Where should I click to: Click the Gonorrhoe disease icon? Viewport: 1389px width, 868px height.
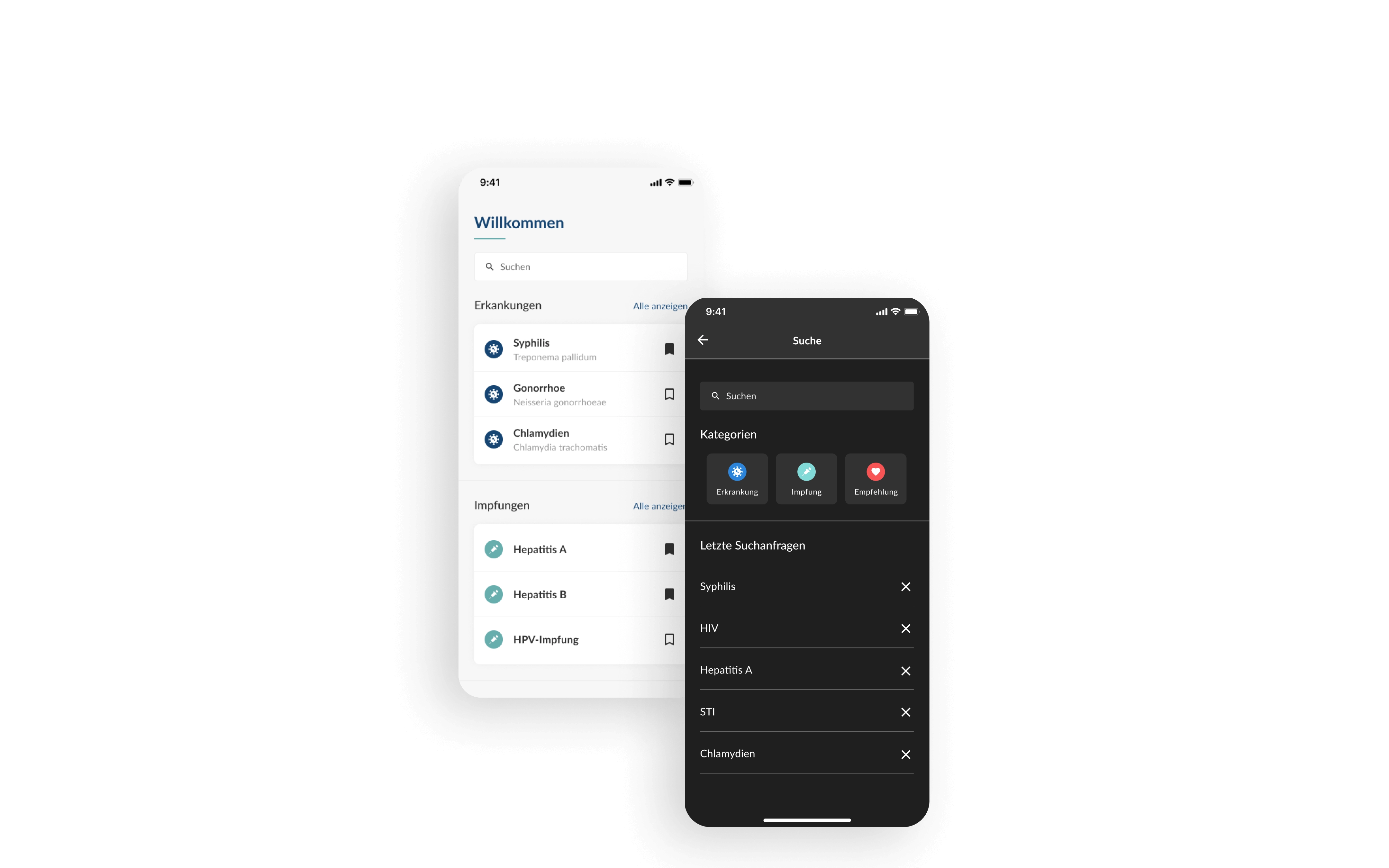[x=493, y=393]
